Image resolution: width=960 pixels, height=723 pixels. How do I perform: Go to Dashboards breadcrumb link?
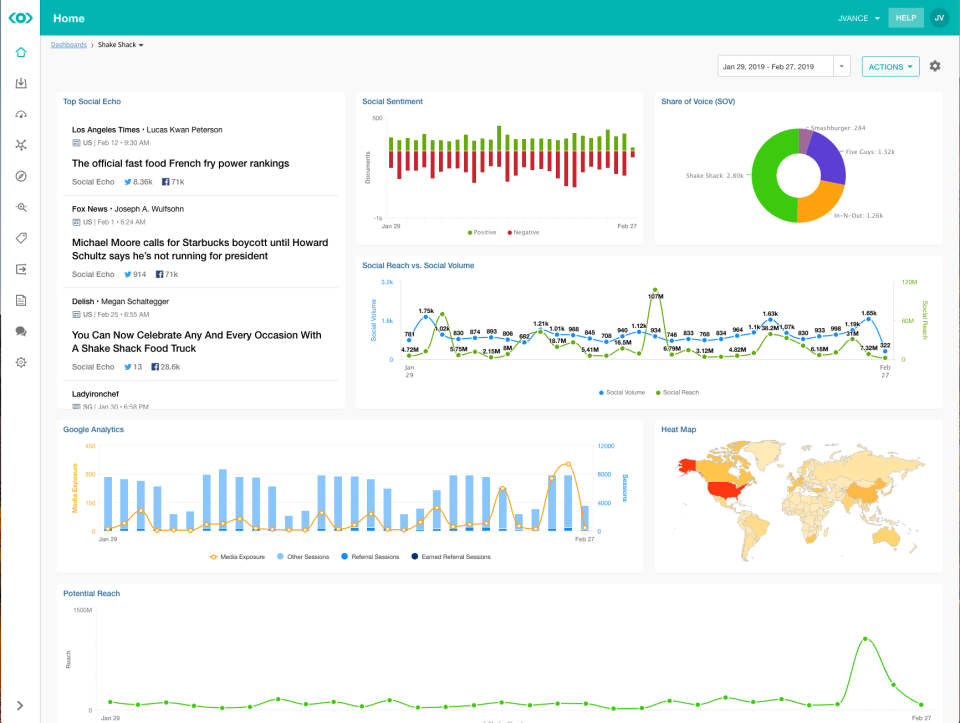[69, 45]
